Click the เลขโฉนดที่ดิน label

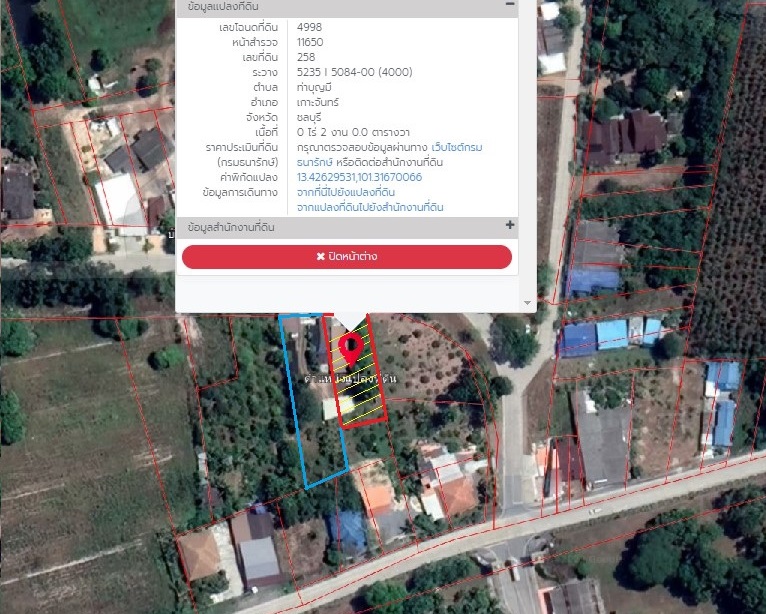tap(249, 27)
